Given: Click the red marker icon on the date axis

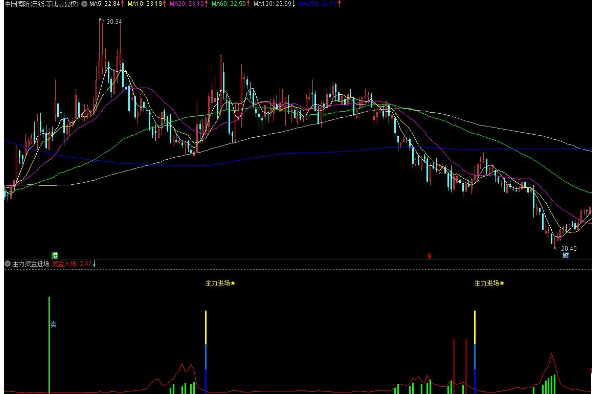Looking at the screenshot, I should pyautogui.click(x=429, y=256).
